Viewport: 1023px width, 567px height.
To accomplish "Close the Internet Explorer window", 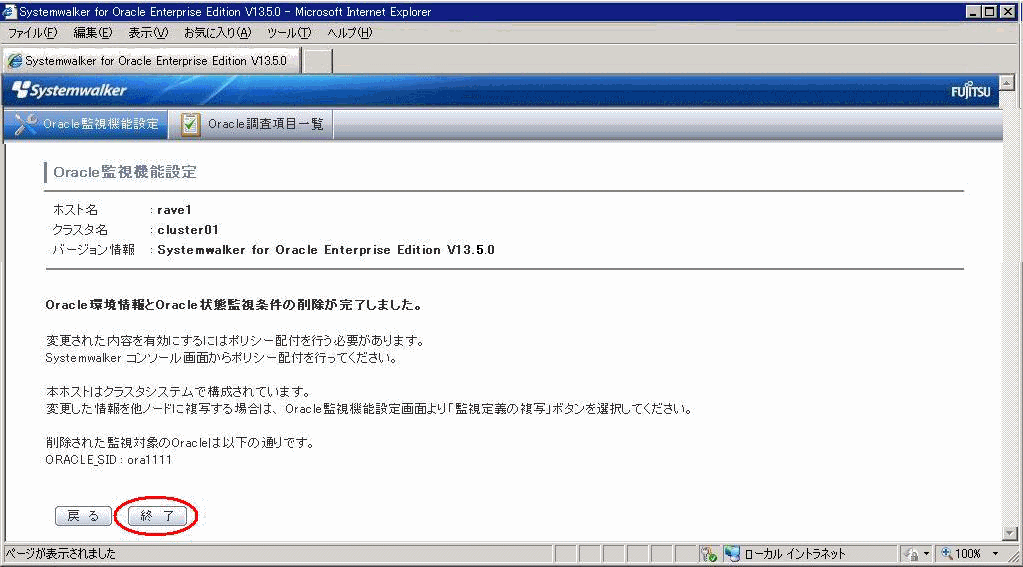I will [1007, 11].
